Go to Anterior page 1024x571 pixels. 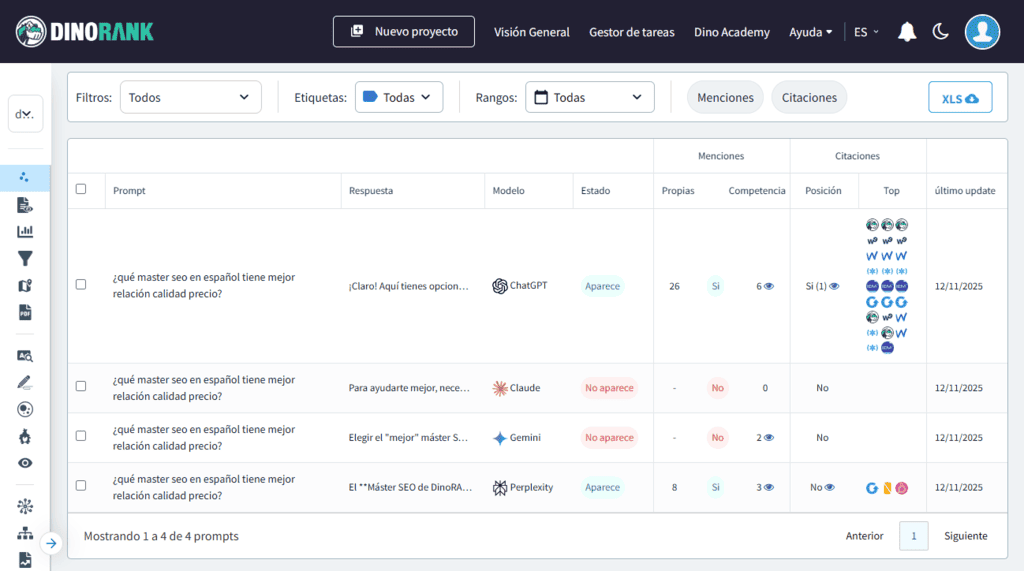[864, 536]
